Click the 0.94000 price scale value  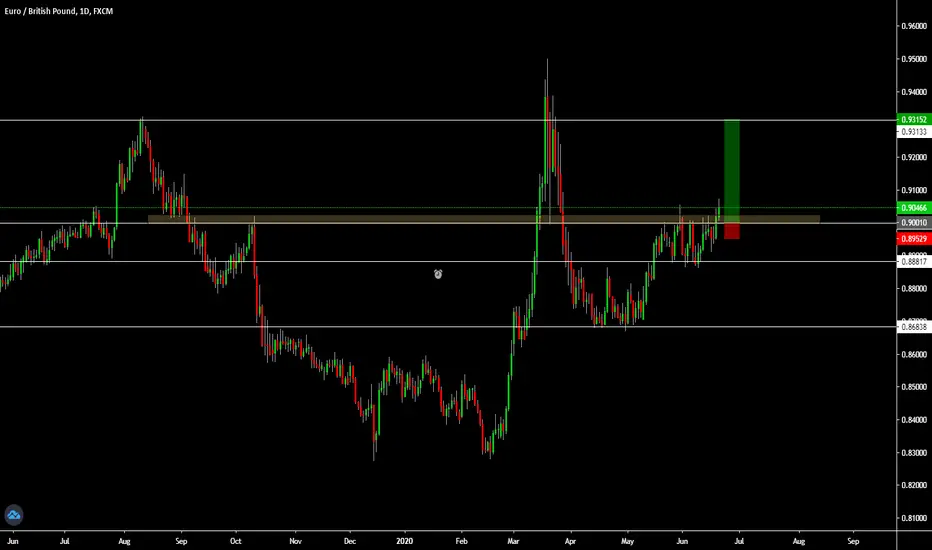pyautogui.click(x=914, y=92)
